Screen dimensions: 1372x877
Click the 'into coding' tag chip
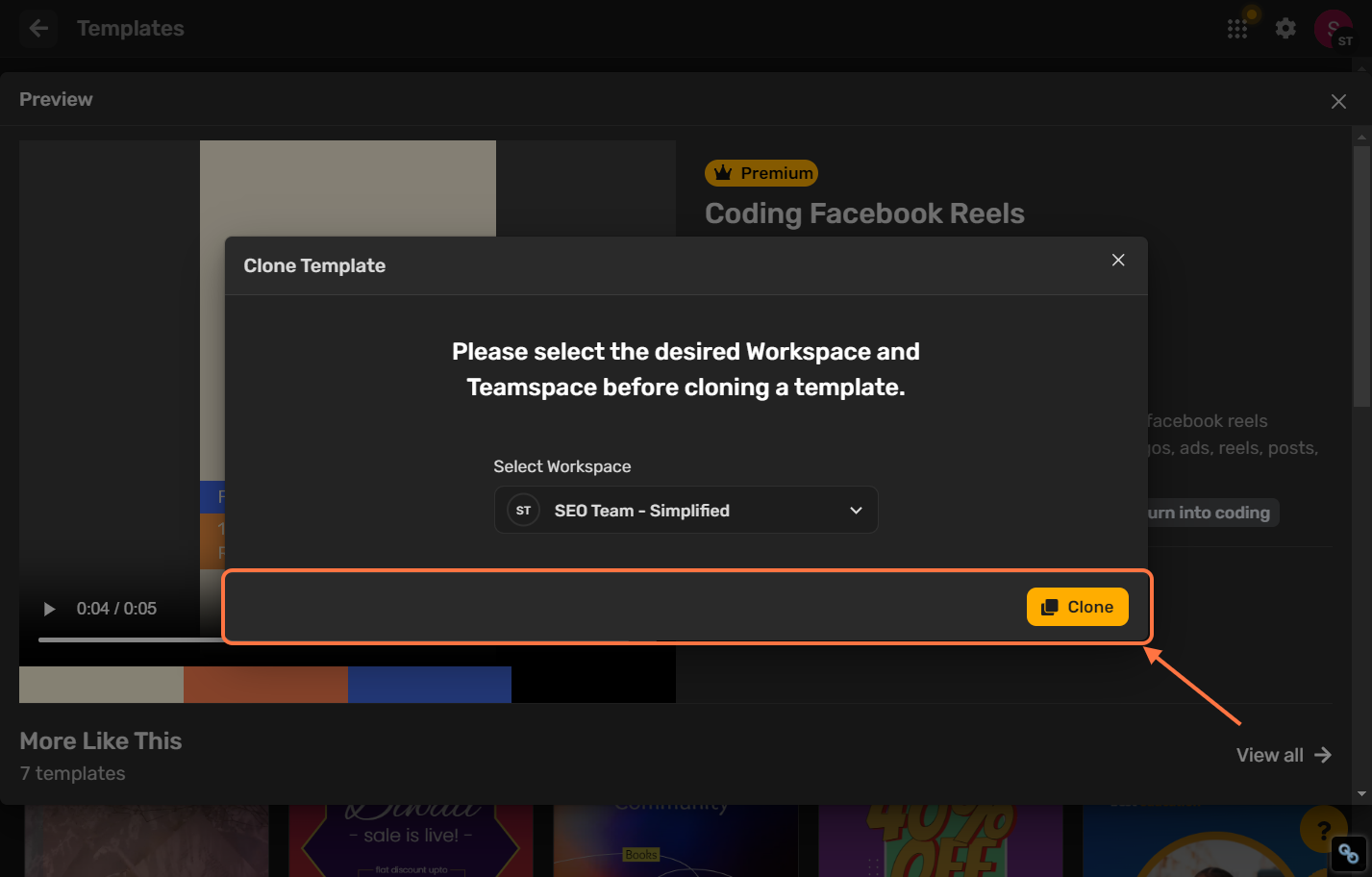point(1212,513)
